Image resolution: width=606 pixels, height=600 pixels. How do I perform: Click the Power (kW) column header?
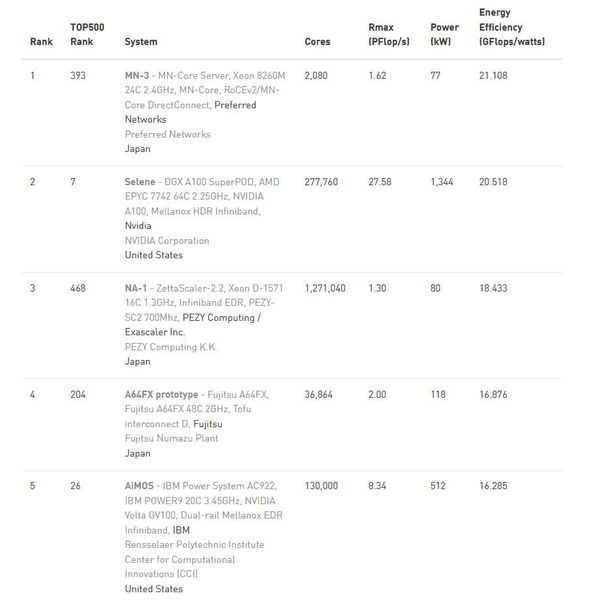443,35
